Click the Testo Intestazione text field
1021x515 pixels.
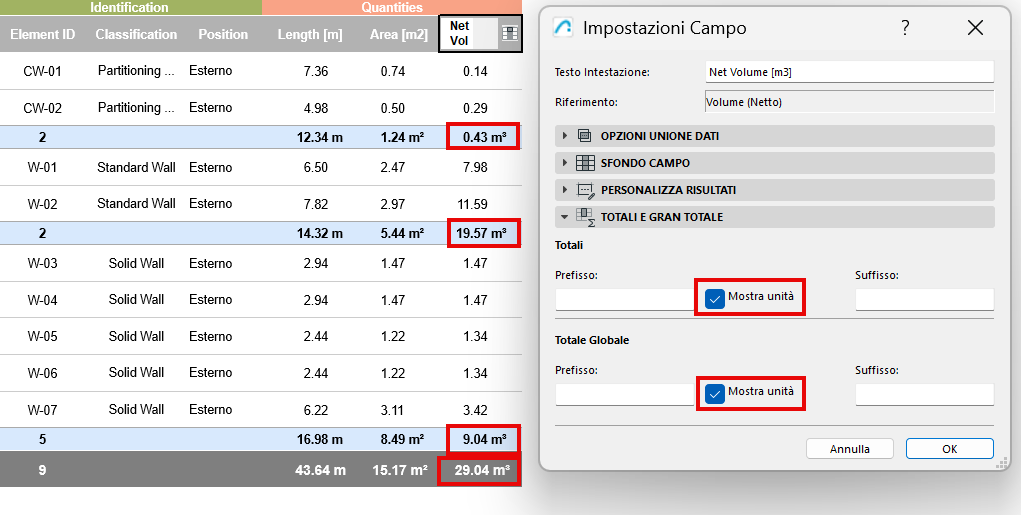click(x=849, y=72)
